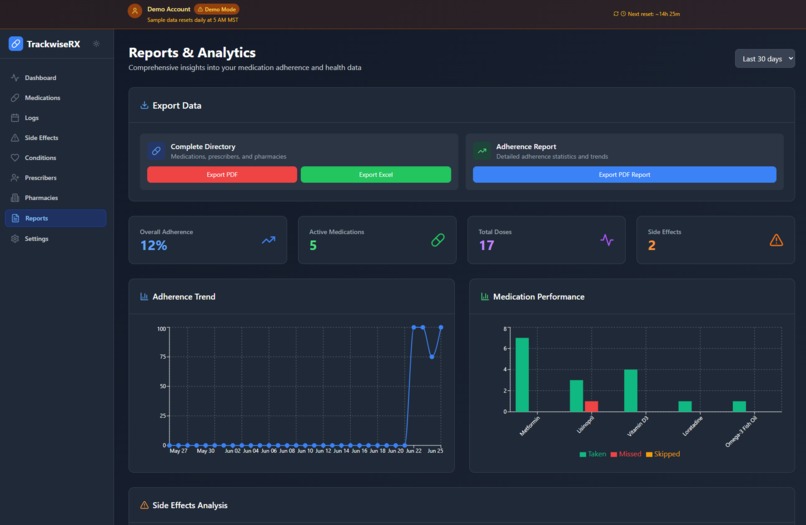Click the TrackwiseRX logo icon

(15, 44)
